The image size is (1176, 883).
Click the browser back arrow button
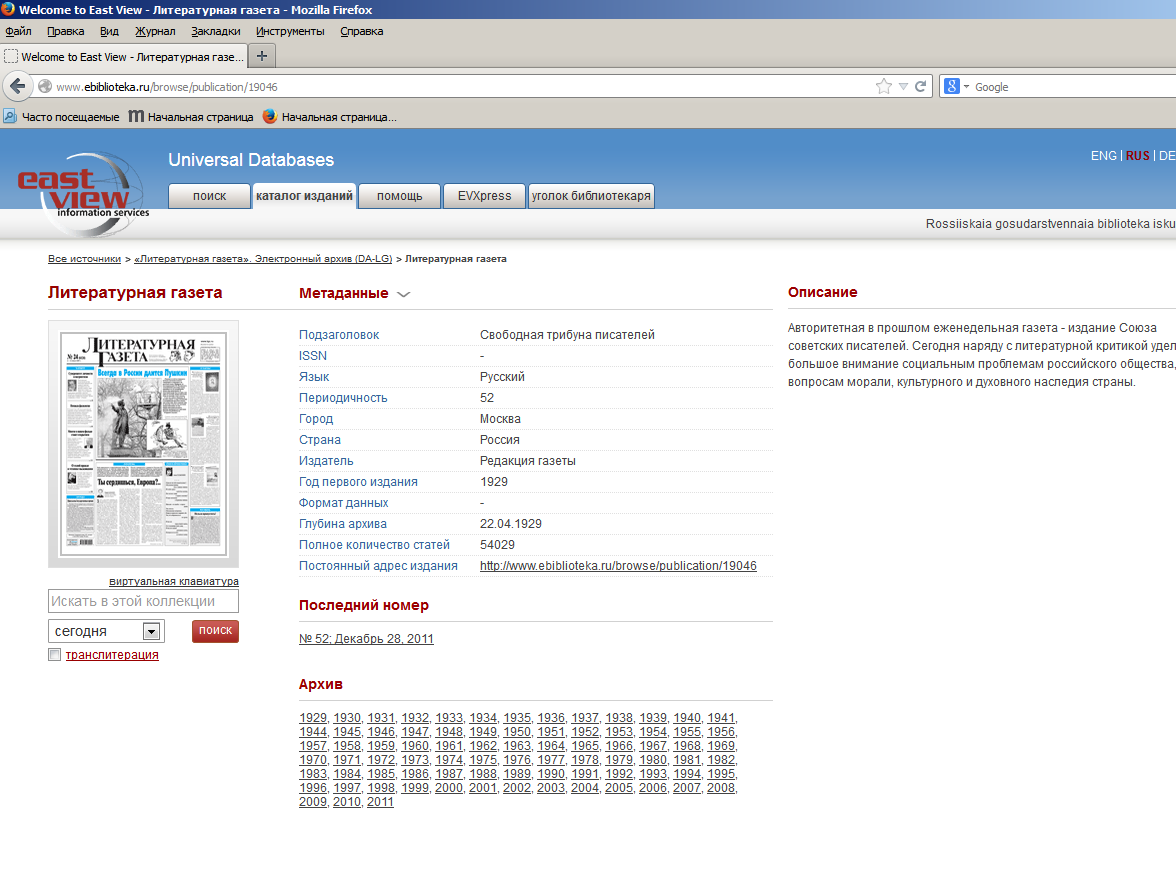tap(17, 86)
